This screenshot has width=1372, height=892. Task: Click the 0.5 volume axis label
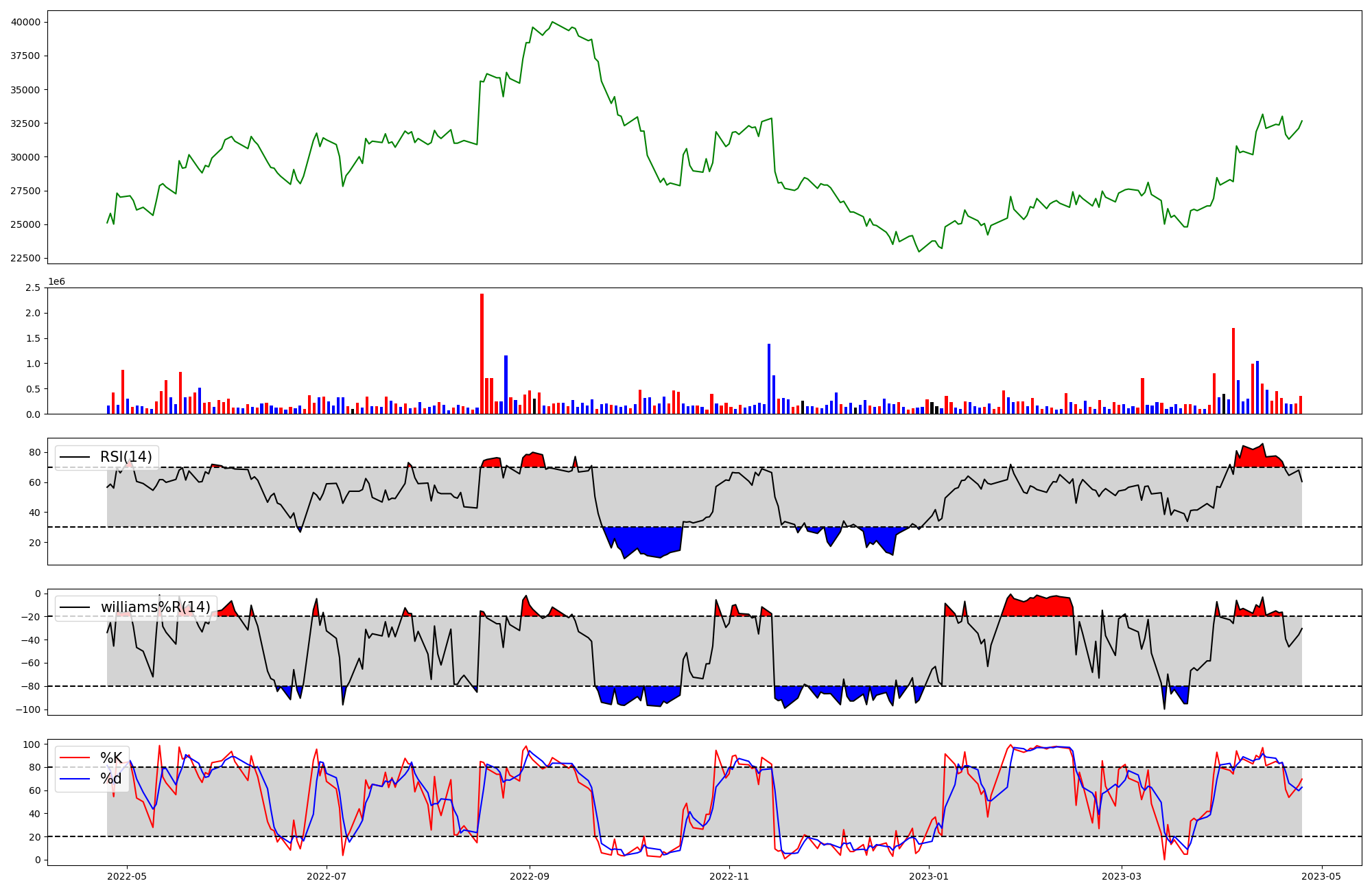tap(33, 389)
